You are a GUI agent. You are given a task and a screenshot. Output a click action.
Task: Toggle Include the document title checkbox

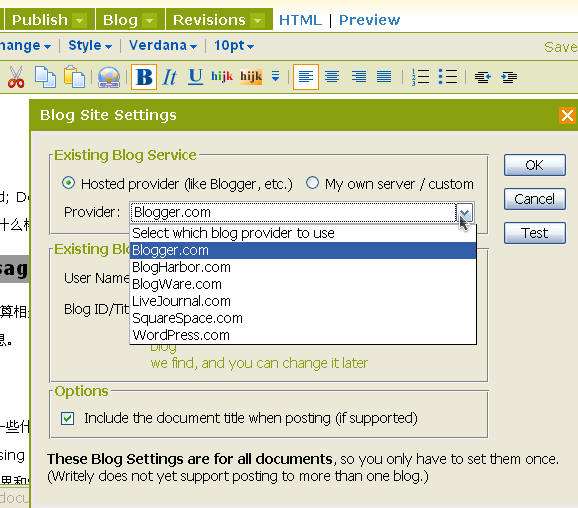67,418
